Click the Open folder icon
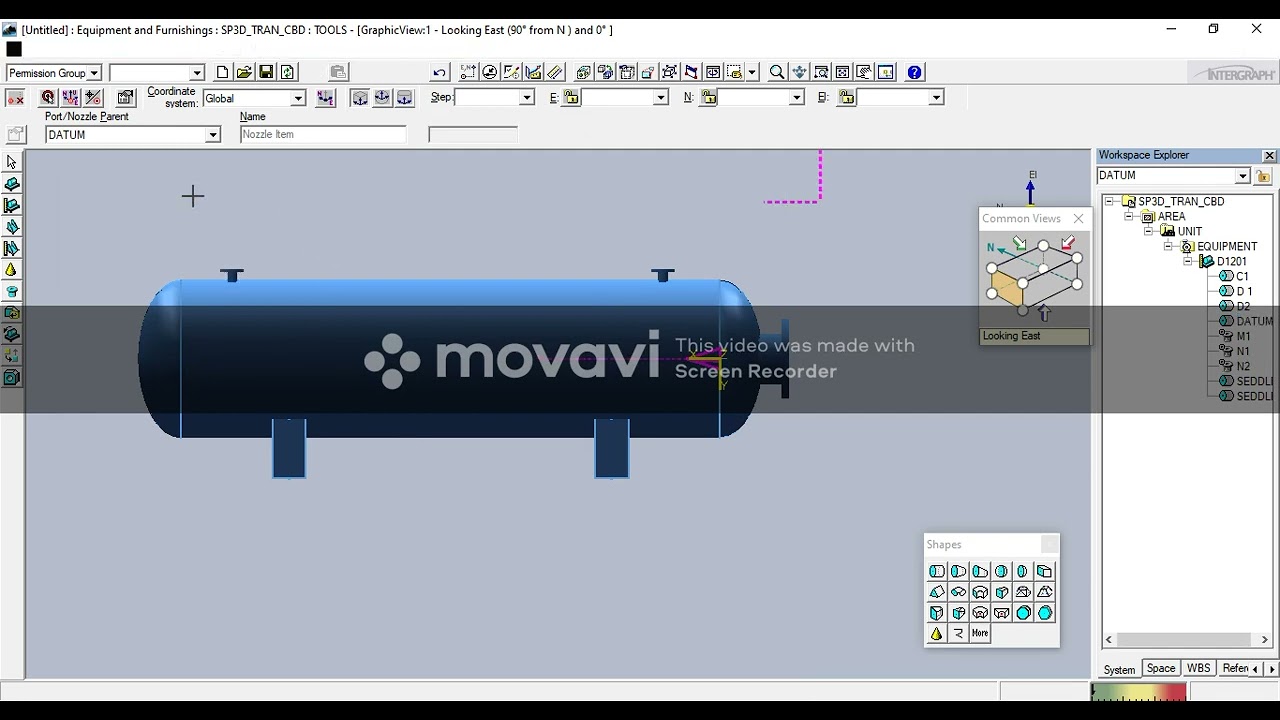This screenshot has height=720, width=1280. (x=244, y=72)
